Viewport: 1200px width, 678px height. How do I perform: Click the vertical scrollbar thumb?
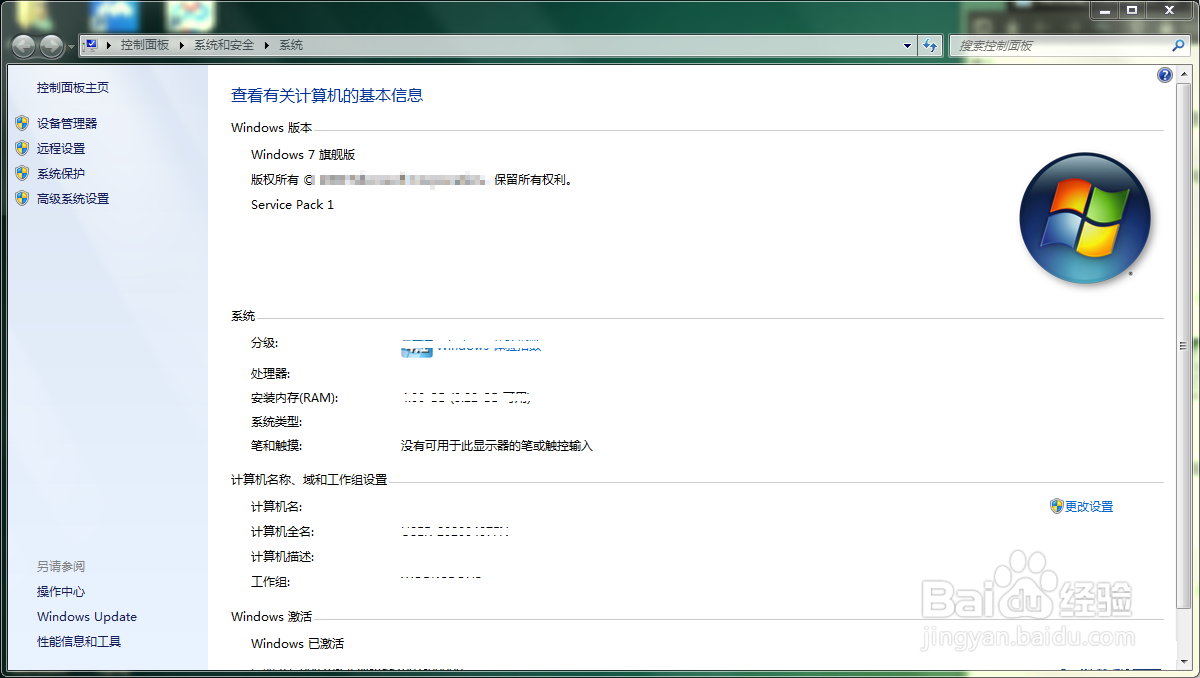[x=1183, y=345]
